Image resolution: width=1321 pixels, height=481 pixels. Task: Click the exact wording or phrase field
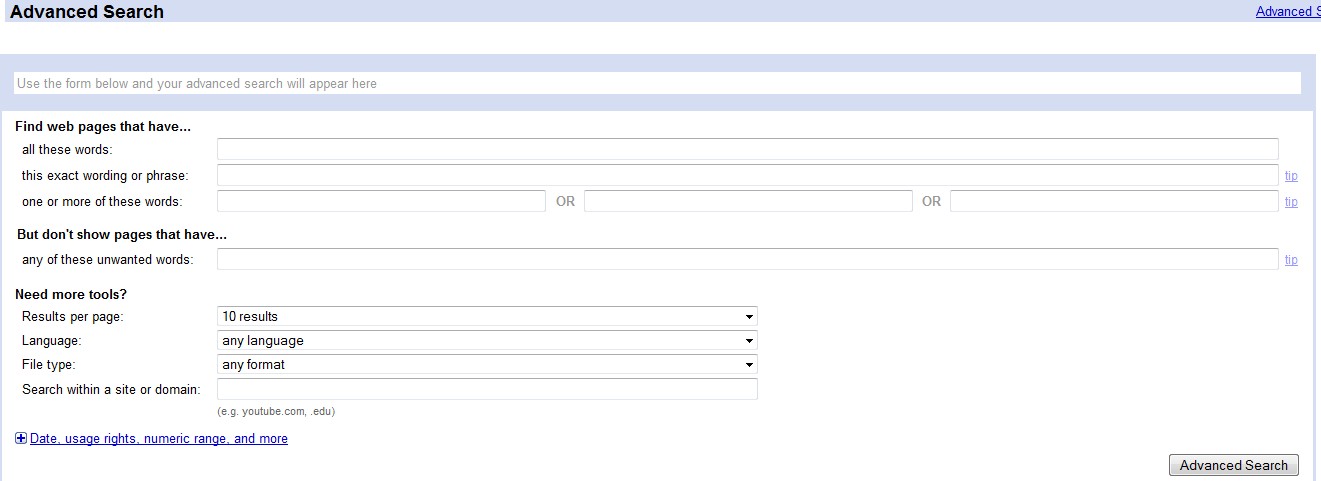click(748, 175)
